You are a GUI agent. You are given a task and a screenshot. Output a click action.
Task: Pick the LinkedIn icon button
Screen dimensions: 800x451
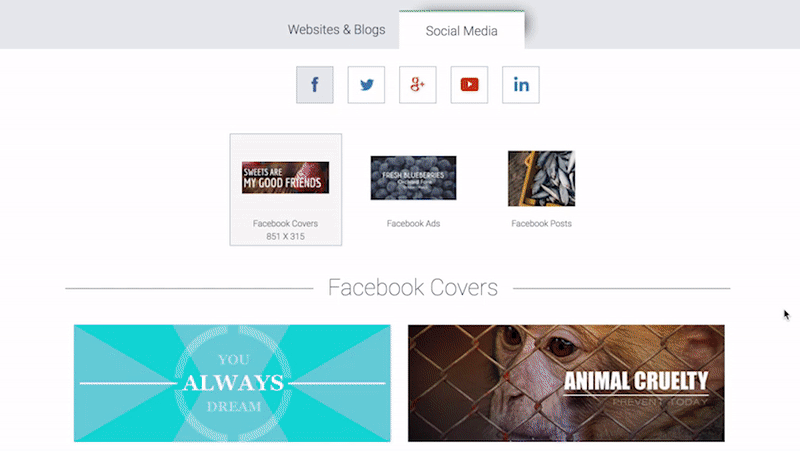click(521, 85)
